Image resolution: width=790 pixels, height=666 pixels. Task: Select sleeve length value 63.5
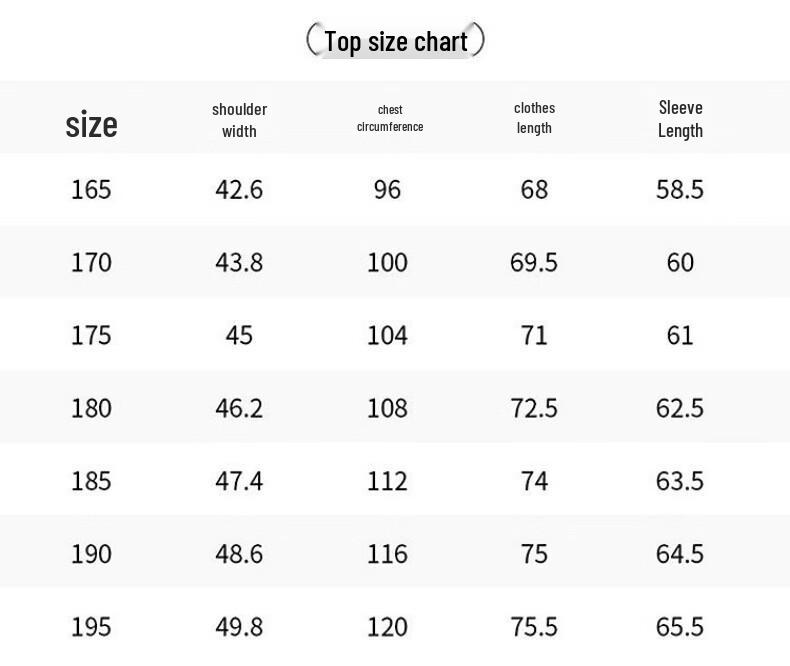[680, 481]
